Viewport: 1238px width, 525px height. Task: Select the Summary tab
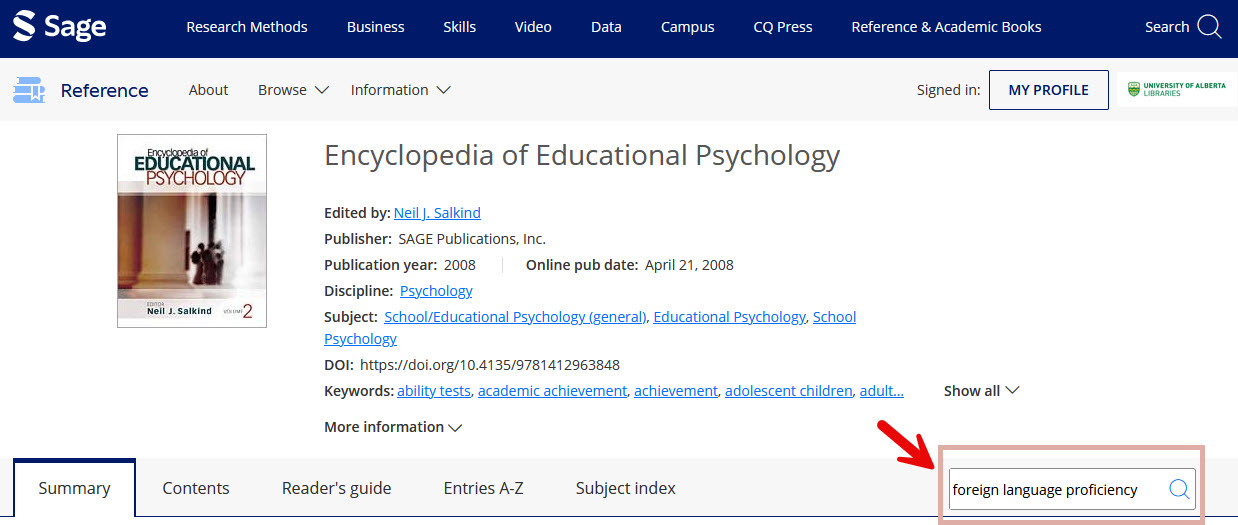point(74,488)
